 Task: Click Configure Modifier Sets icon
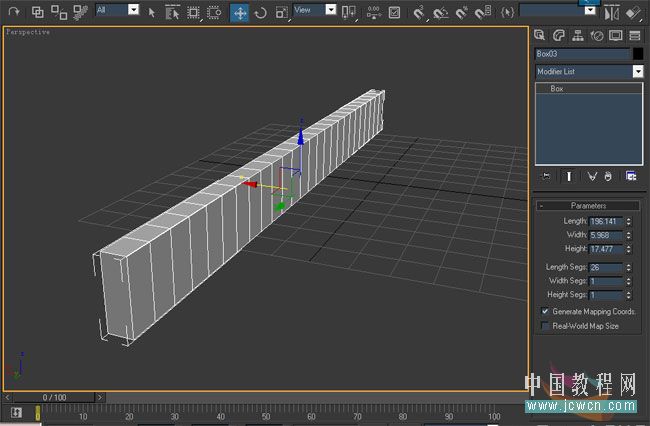pos(631,176)
